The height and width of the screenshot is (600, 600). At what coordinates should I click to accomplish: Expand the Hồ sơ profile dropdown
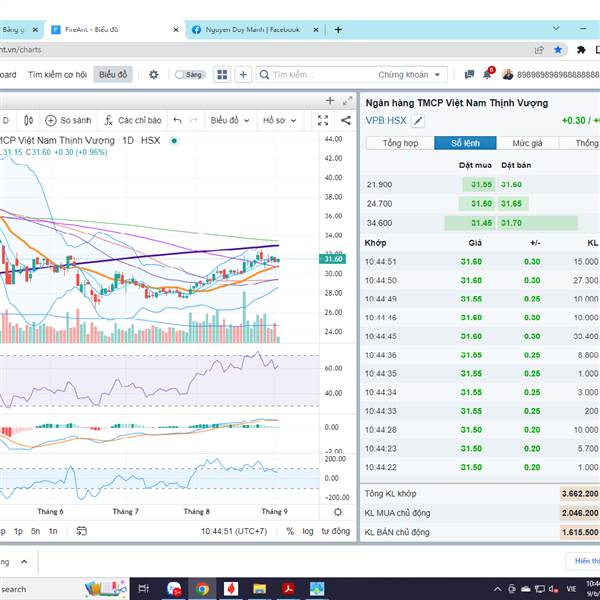click(280, 121)
